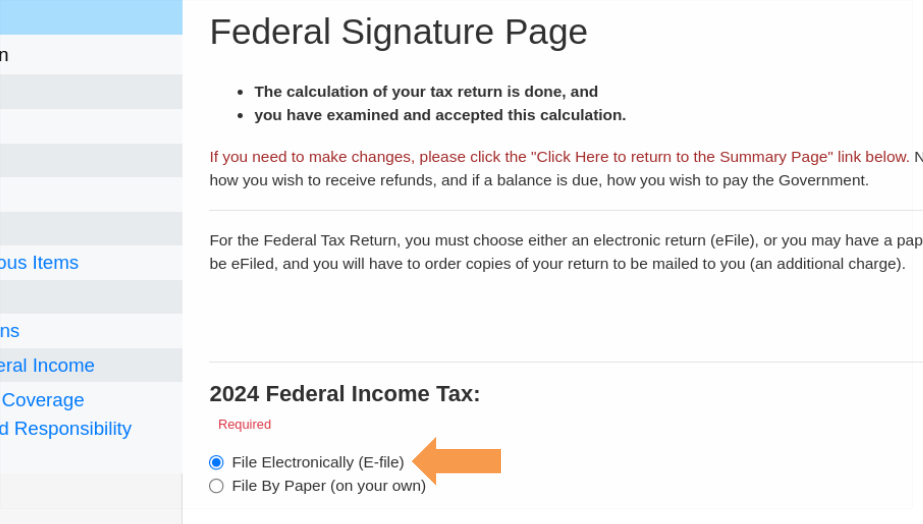Image resolution: width=923 pixels, height=524 pixels.
Task: Click the bullet 'you have examined and accepted'
Action: (x=440, y=115)
